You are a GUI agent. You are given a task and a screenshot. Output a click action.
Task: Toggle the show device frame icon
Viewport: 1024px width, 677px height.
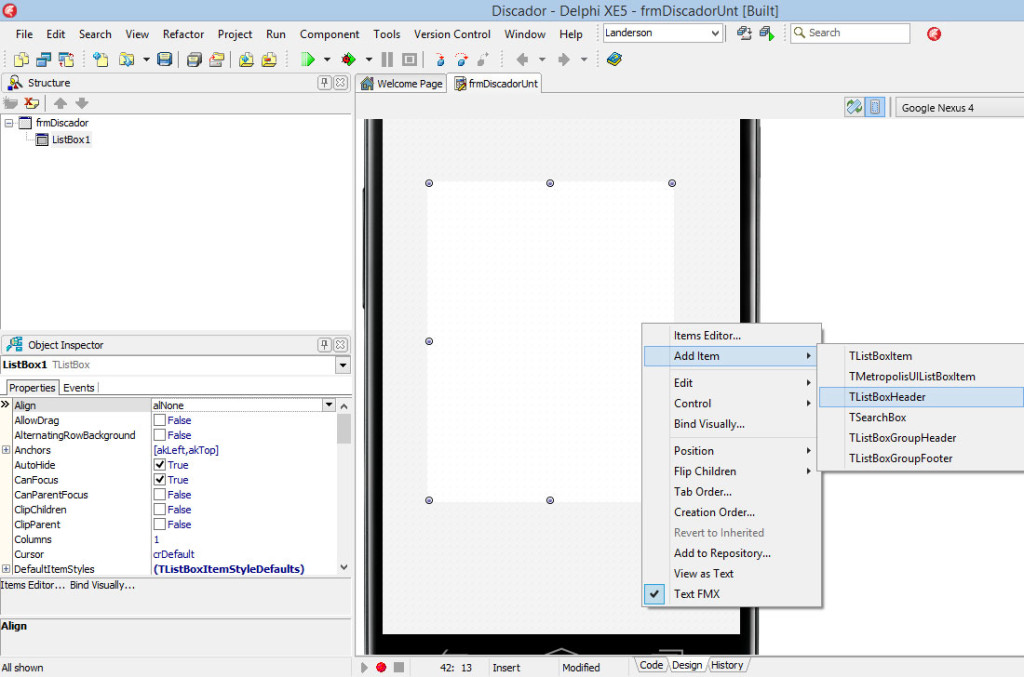(875, 107)
